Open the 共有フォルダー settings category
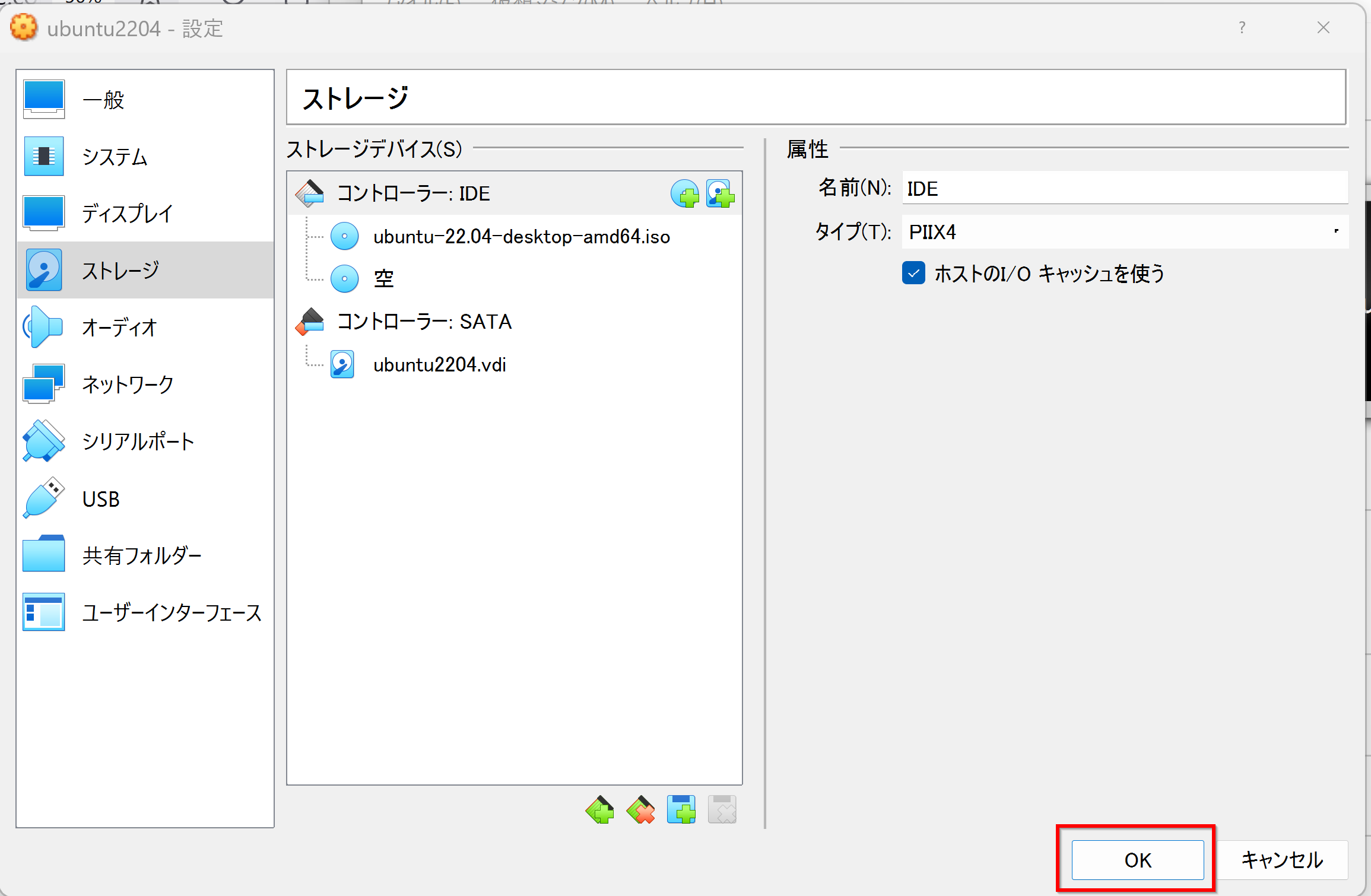The width and height of the screenshot is (1371, 896). pos(145,555)
